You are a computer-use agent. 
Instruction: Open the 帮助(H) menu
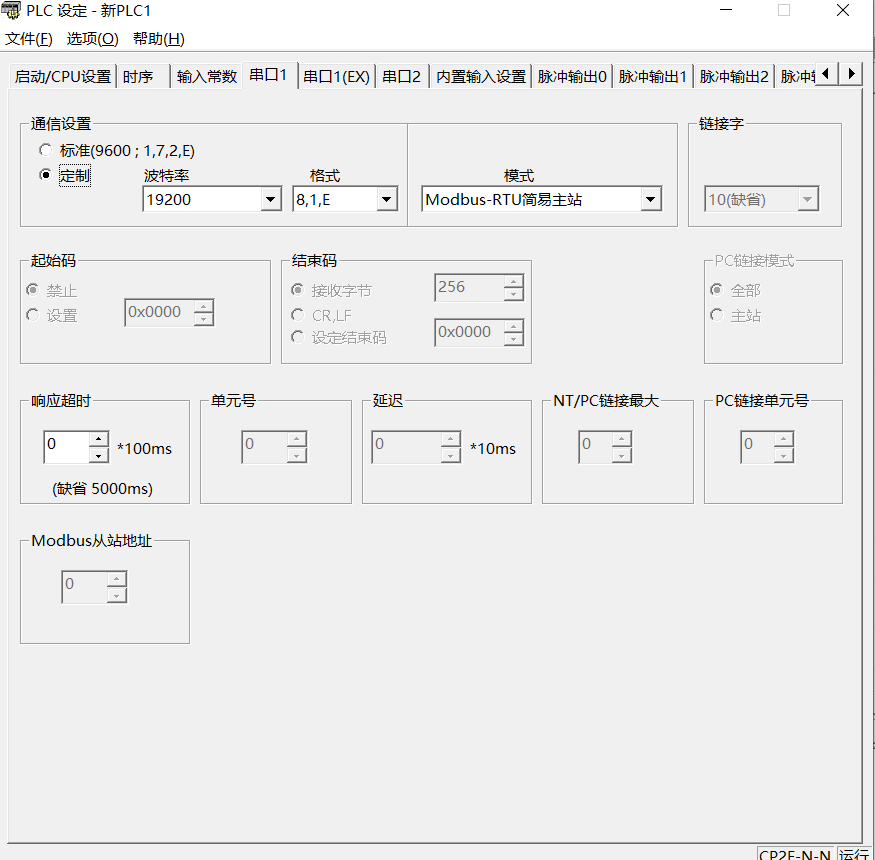point(158,39)
